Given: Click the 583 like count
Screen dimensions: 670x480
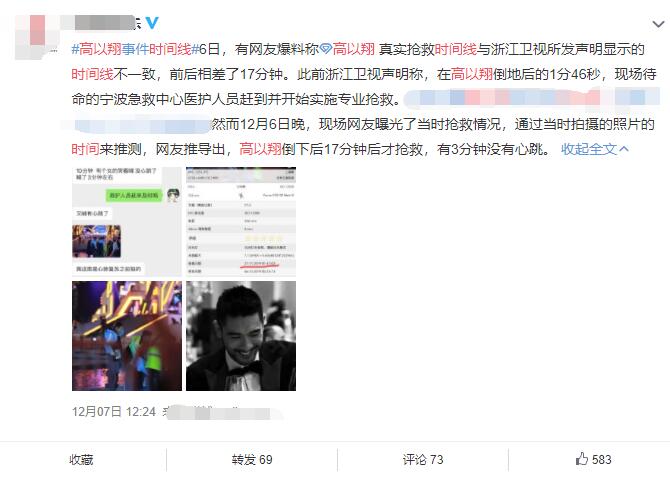Looking at the screenshot, I should (602, 460).
